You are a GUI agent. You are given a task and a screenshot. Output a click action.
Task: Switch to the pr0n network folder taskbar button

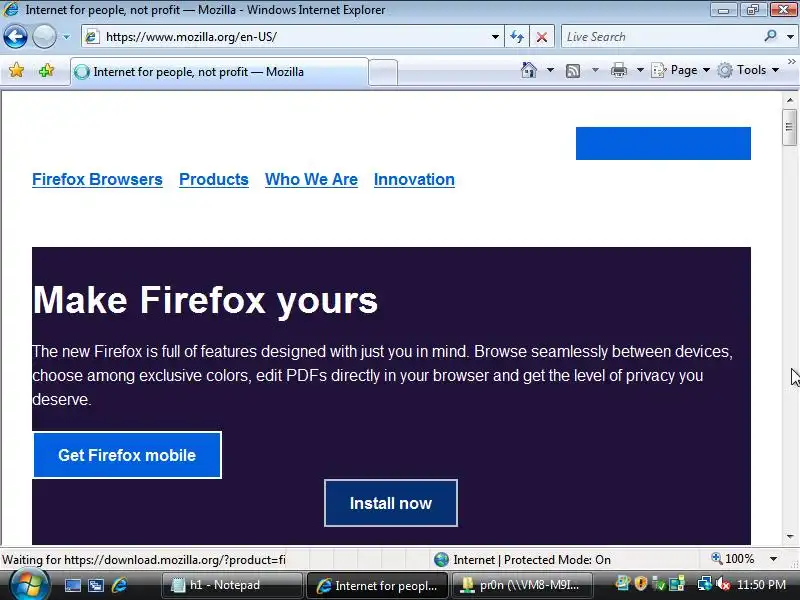pyautogui.click(x=522, y=585)
